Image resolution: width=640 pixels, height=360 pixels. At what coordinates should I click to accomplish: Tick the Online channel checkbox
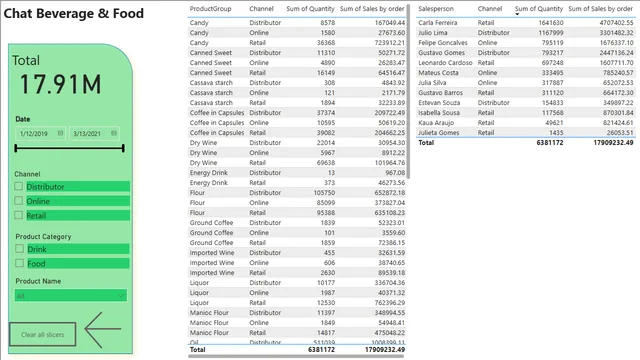pos(18,201)
